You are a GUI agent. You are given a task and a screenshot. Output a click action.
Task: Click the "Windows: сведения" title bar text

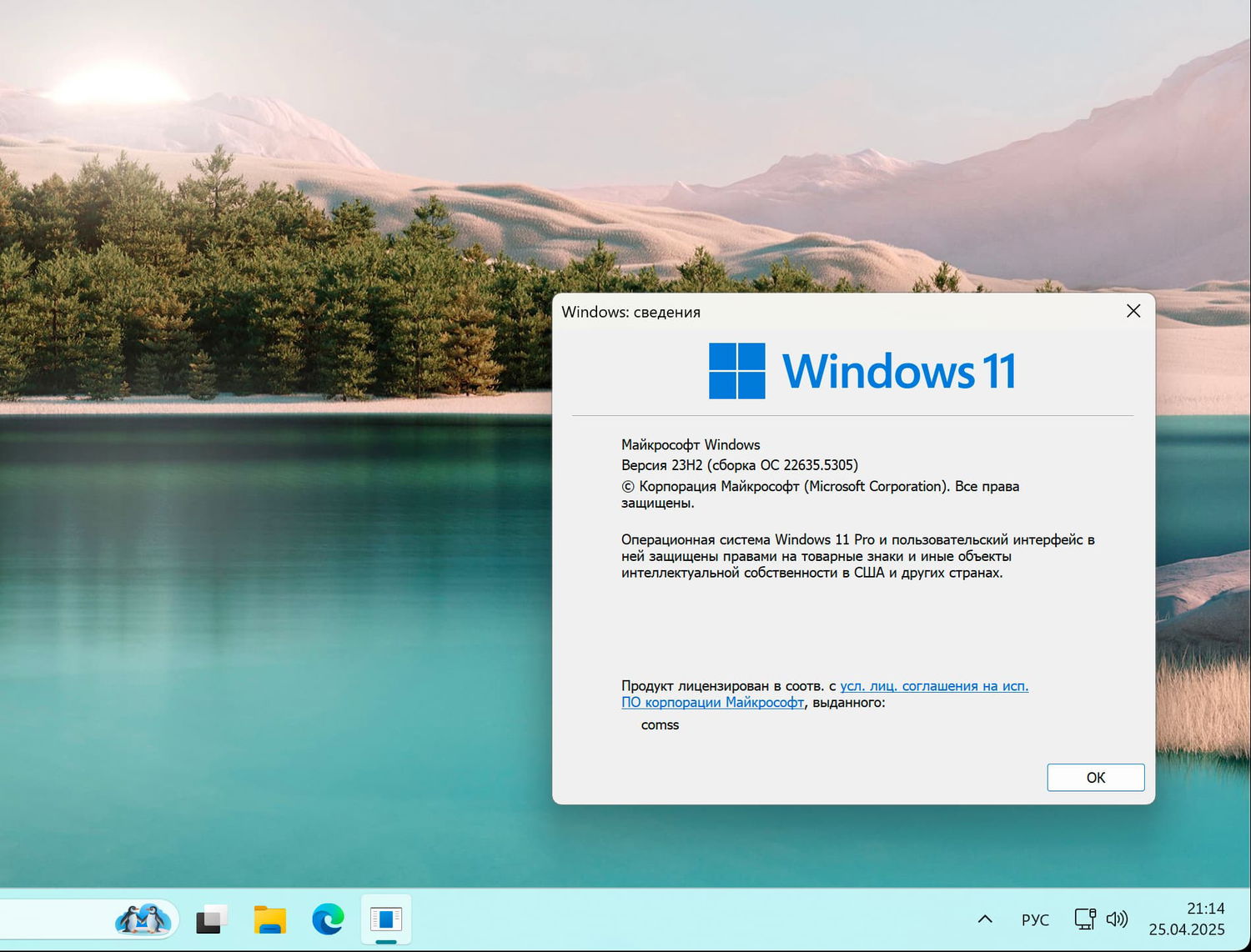point(631,312)
